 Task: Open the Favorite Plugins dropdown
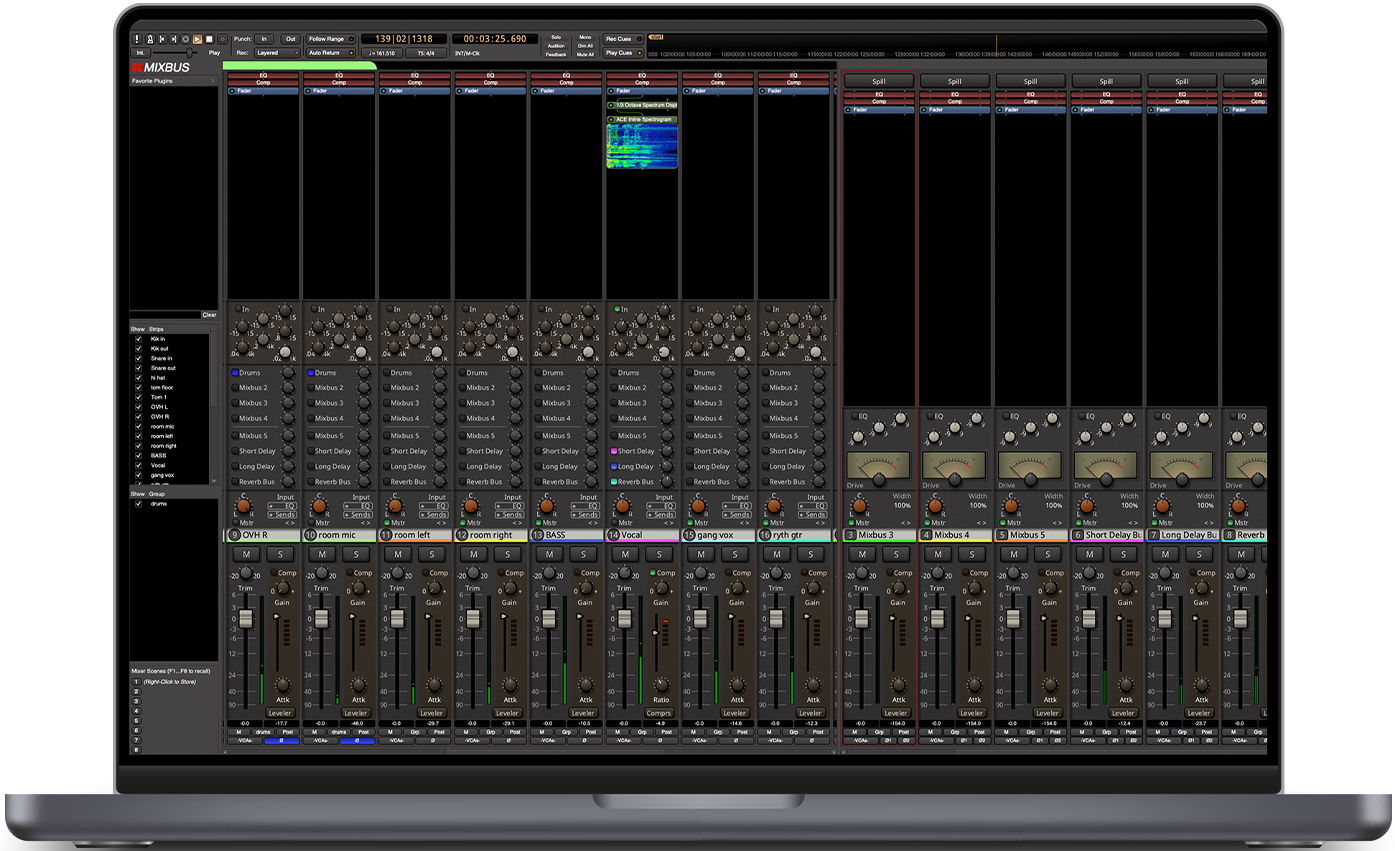(x=173, y=80)
